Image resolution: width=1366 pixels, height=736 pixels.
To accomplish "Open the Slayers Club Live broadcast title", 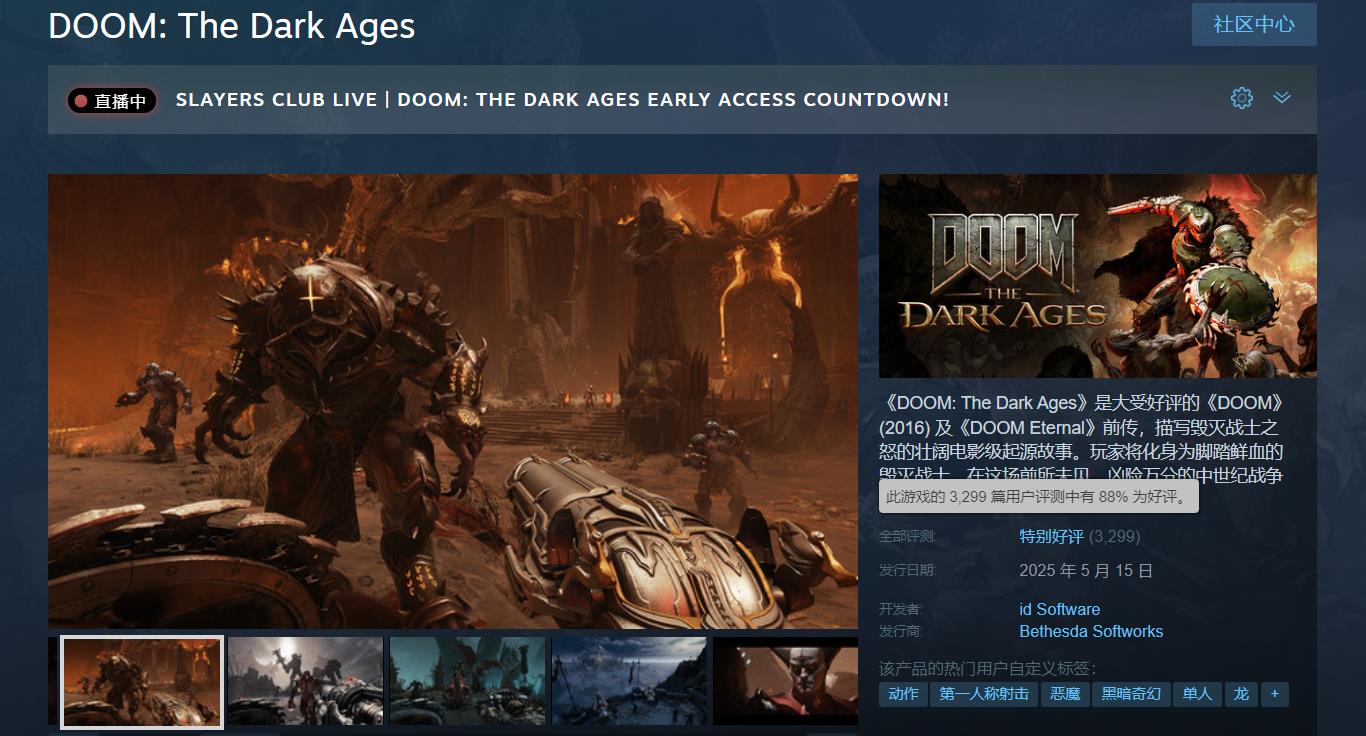I will 562,100.
